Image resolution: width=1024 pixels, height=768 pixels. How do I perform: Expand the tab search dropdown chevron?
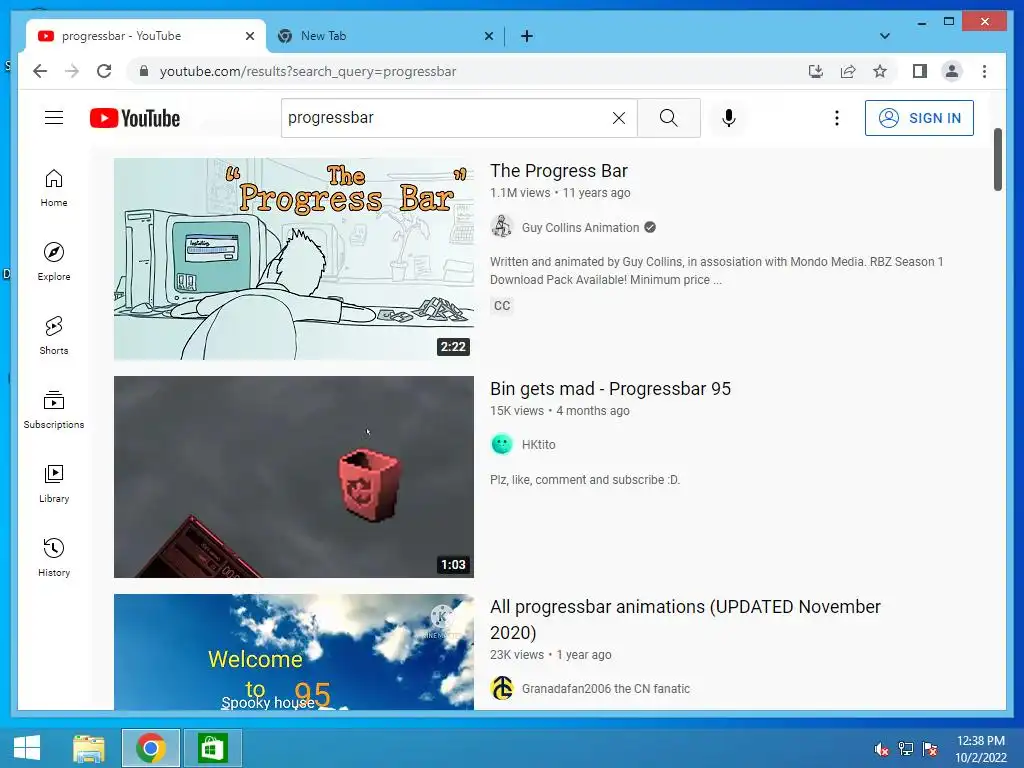point(884,36)
